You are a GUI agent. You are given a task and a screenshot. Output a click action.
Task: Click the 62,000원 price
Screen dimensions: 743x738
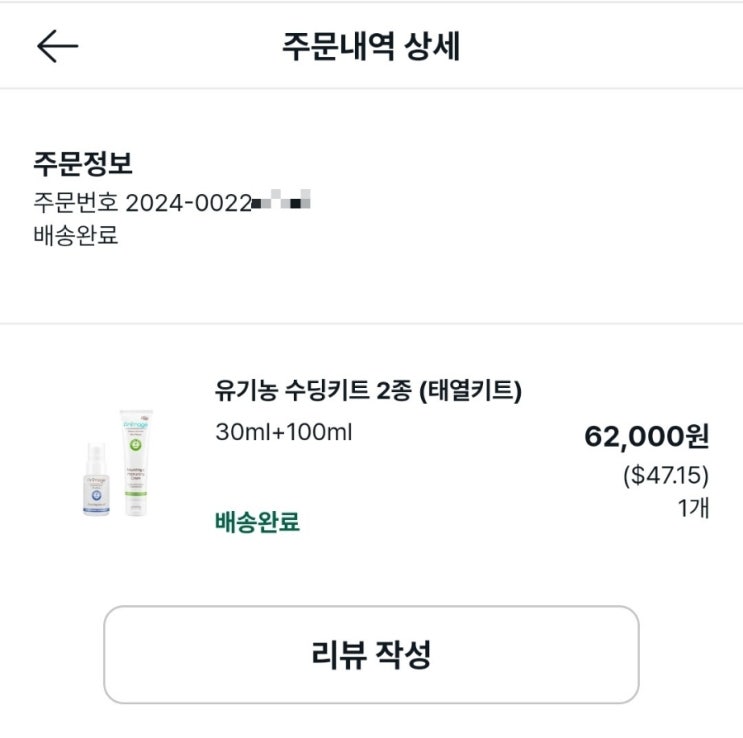pyautogui.click(x=646, y=437)
